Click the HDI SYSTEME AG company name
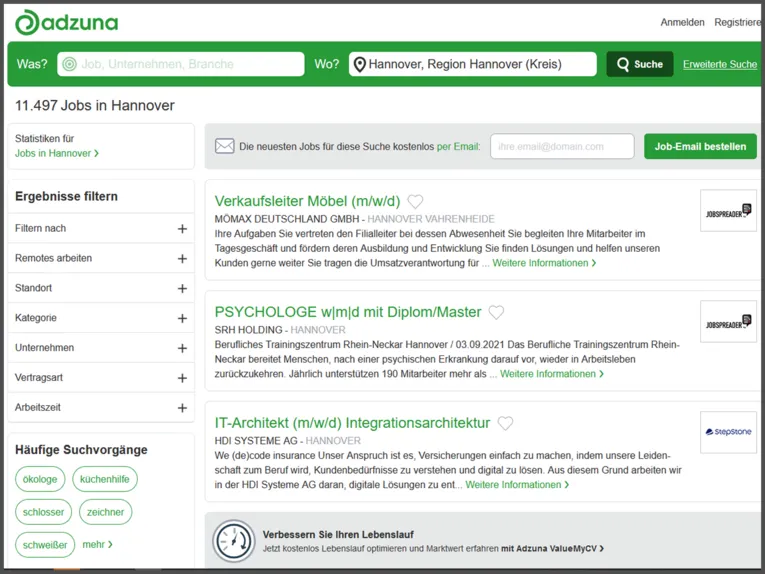This screenshot has height=574, width=765. pos(256,441)
